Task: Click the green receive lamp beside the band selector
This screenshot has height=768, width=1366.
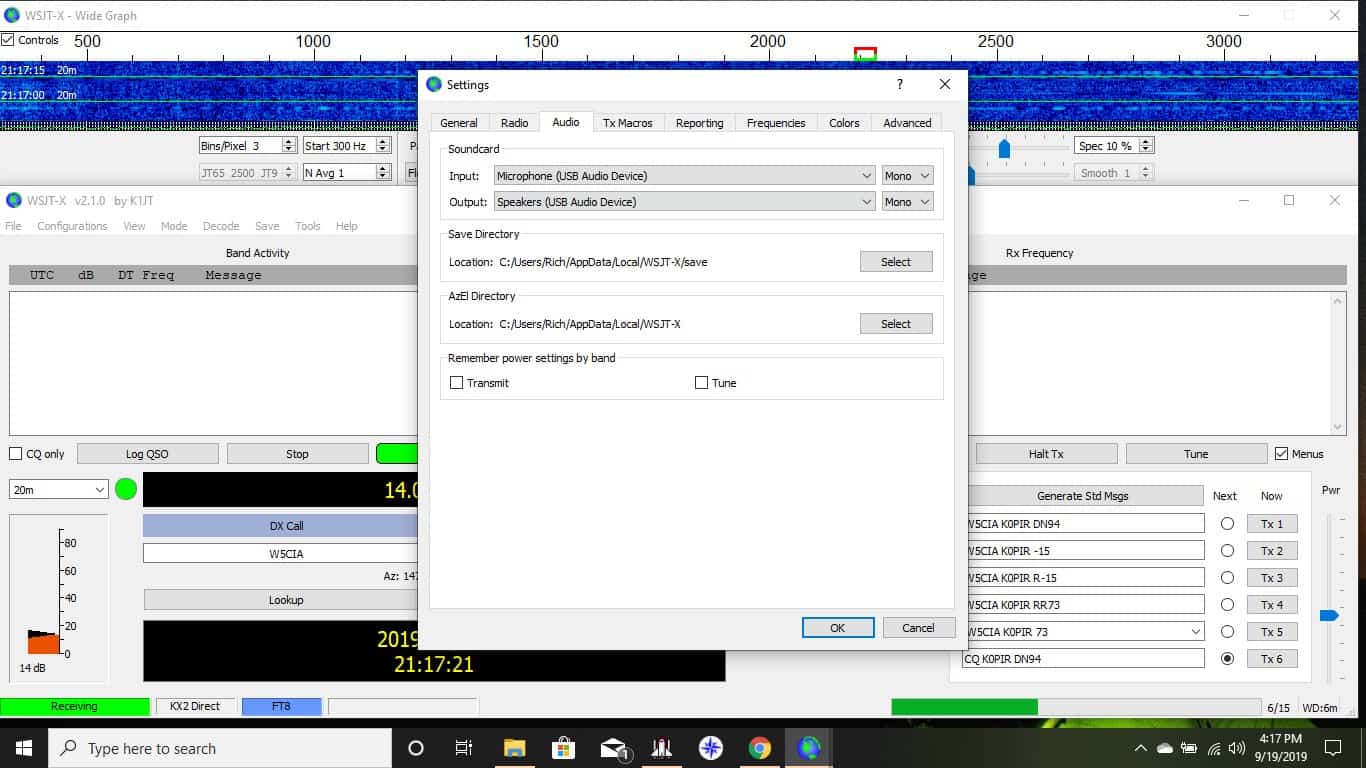Action: [125, 489]
